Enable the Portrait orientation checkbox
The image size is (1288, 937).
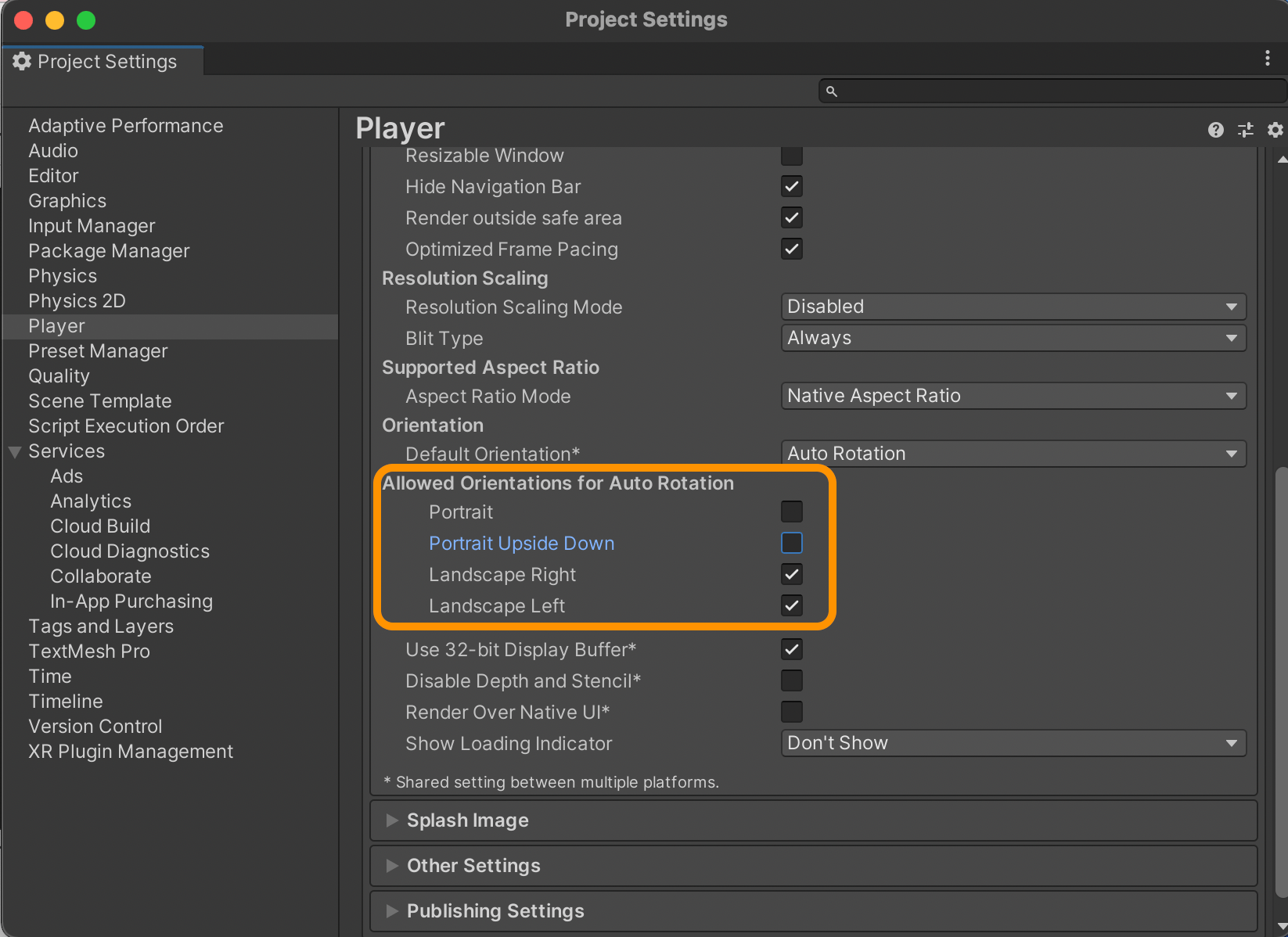click(x=791, y=512)
